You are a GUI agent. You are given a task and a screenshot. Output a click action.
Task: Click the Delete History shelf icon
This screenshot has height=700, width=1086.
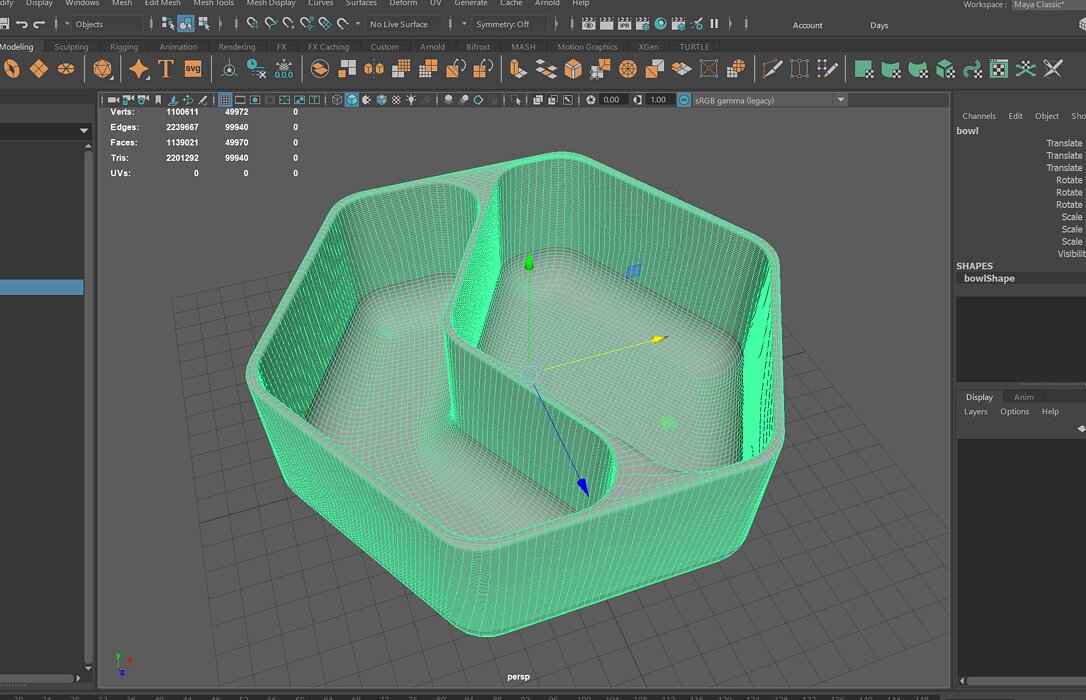pos(256,69)
